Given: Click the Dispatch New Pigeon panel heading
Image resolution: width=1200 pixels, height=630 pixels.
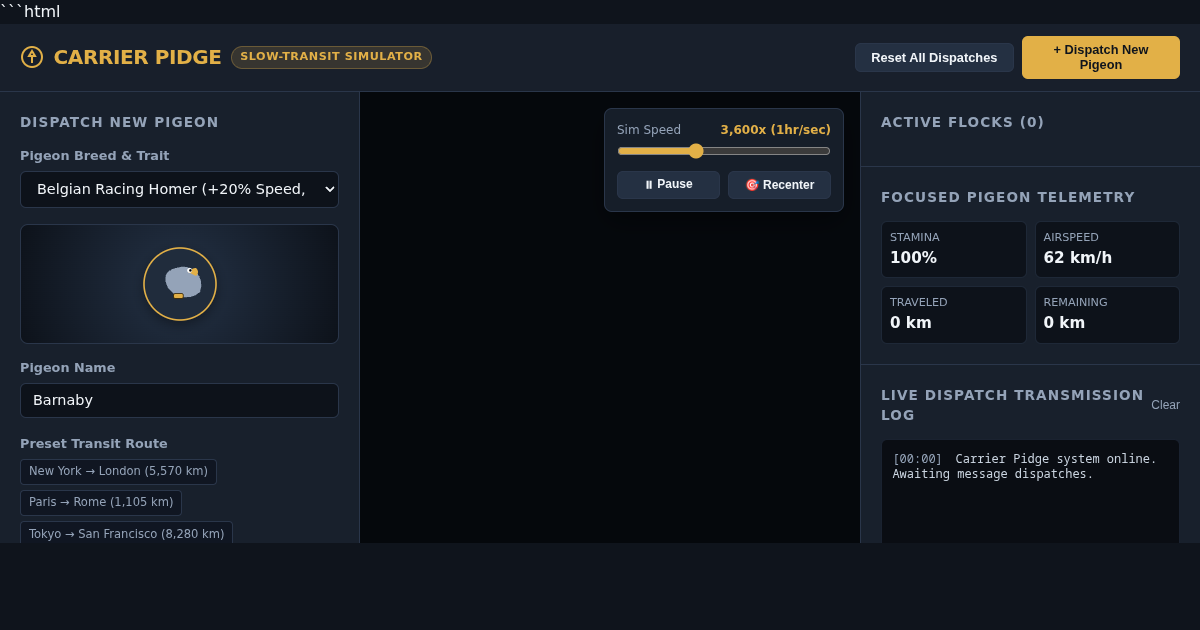Looking at the screenshot, I should (x=119, y=122).
